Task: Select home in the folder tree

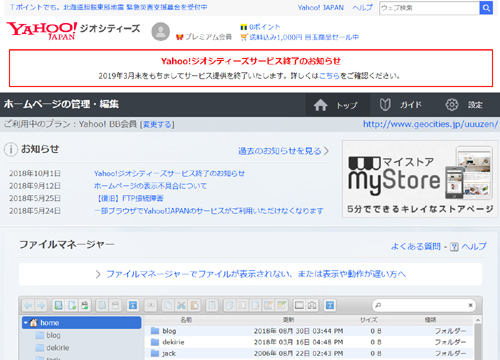Action: (82, 323)
